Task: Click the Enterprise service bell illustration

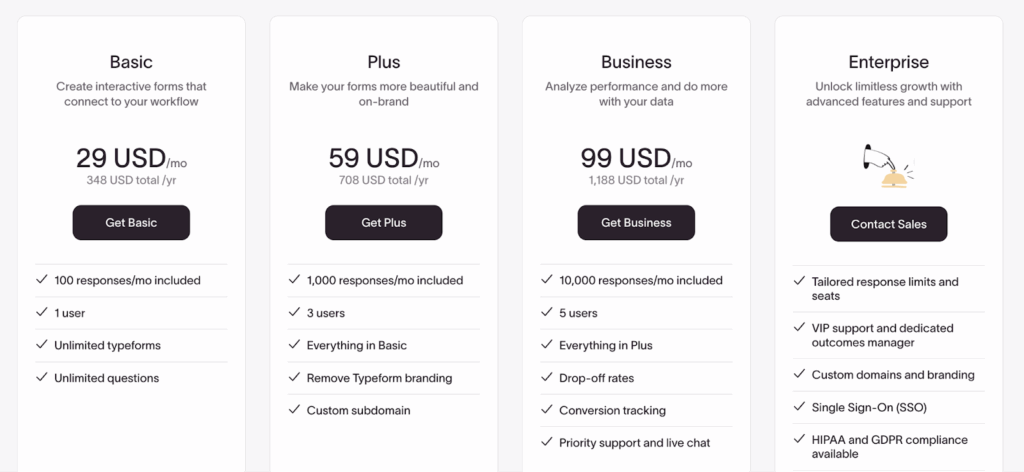Action: 889,166
